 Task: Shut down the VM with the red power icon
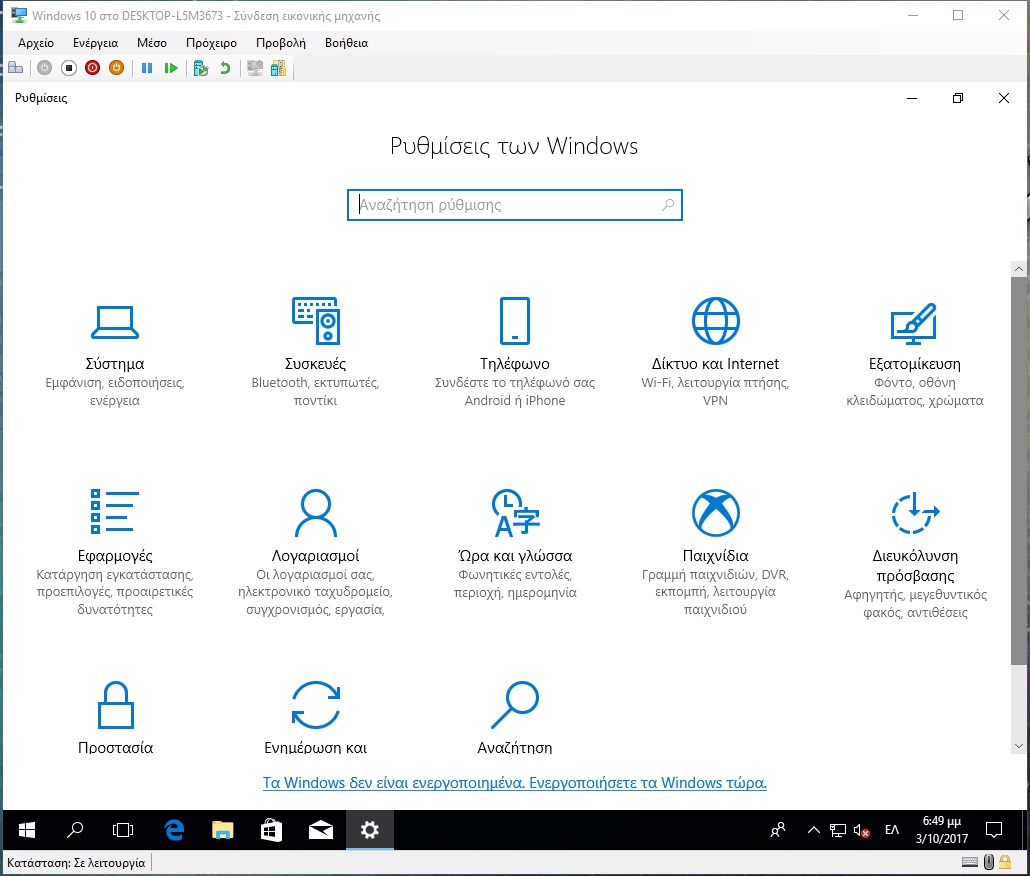point(93,68)
